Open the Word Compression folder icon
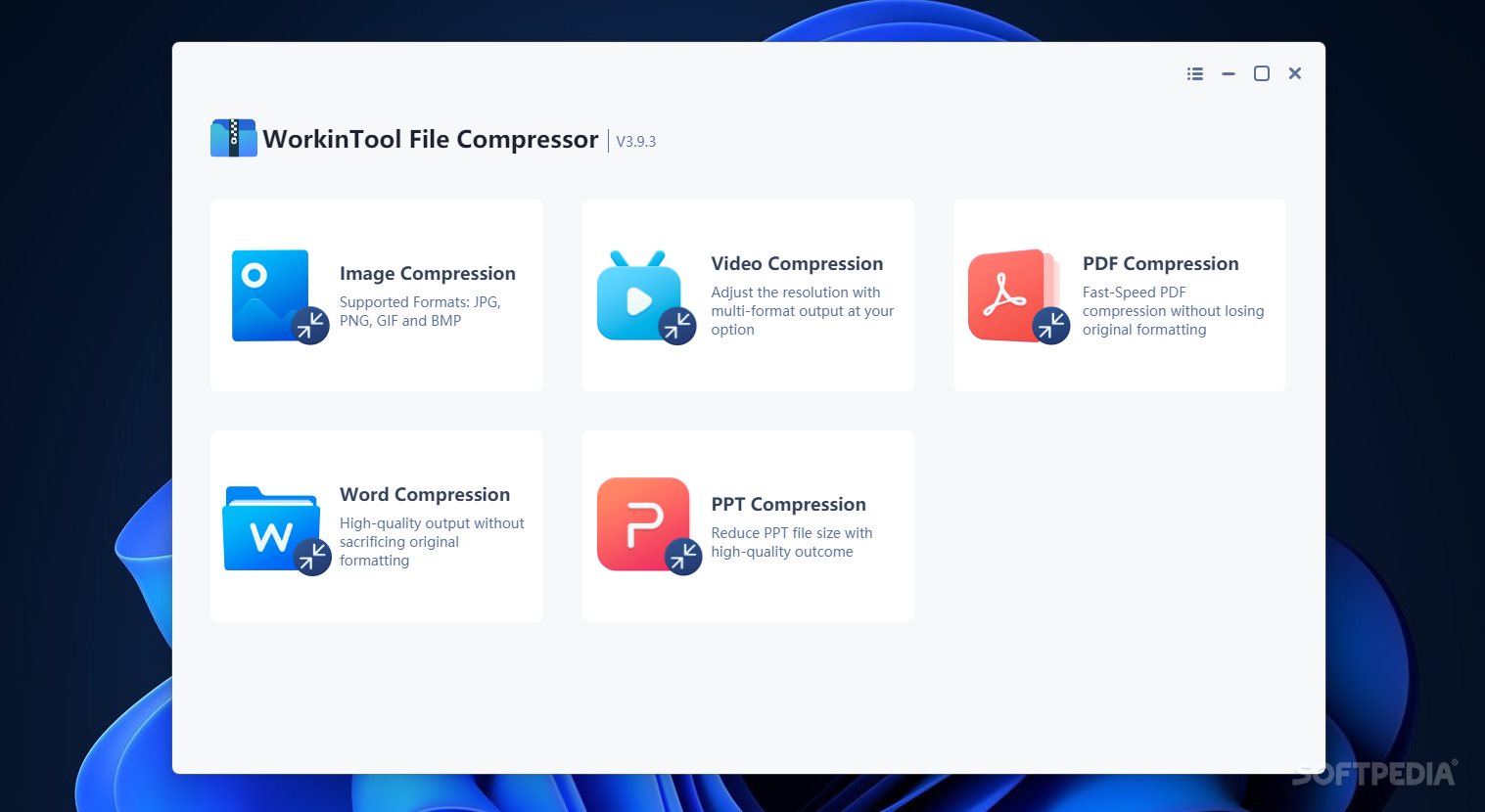This screenshot has width=1485, height=812. pos(277,530)
